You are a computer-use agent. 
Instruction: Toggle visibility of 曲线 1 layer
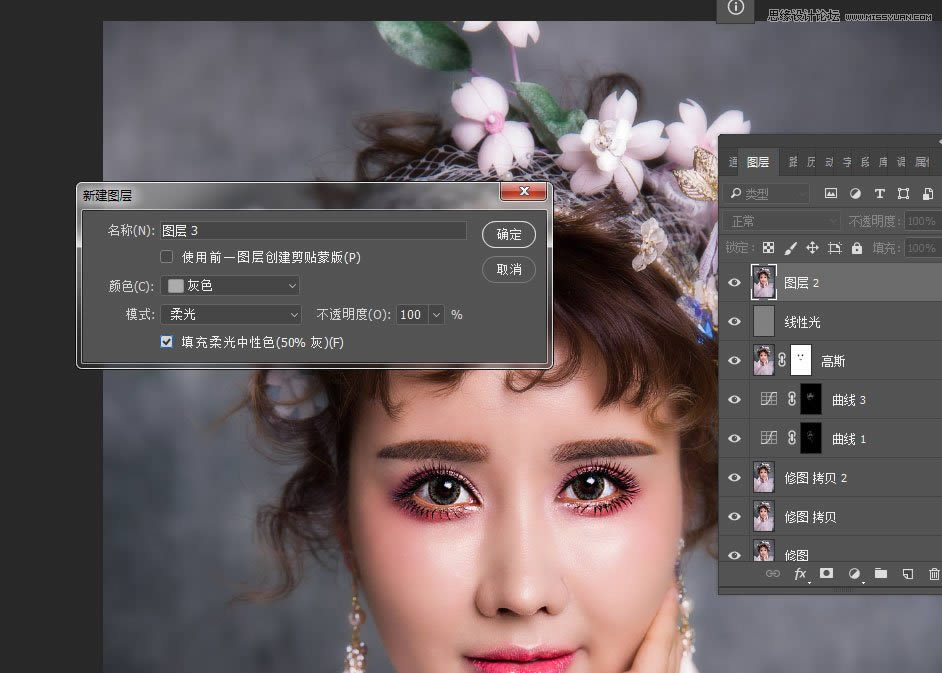click(x=734, y=438)
